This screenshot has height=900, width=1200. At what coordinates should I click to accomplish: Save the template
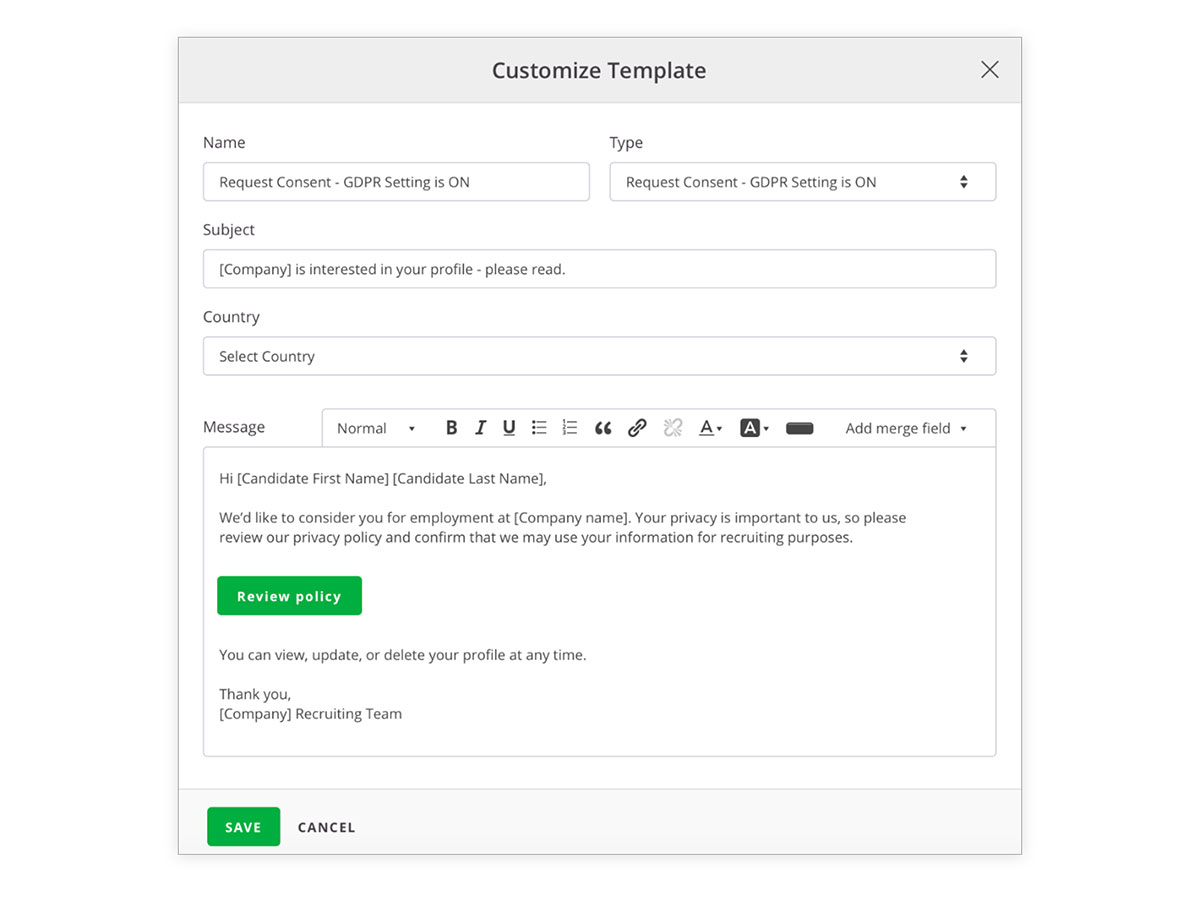[243, 827]
